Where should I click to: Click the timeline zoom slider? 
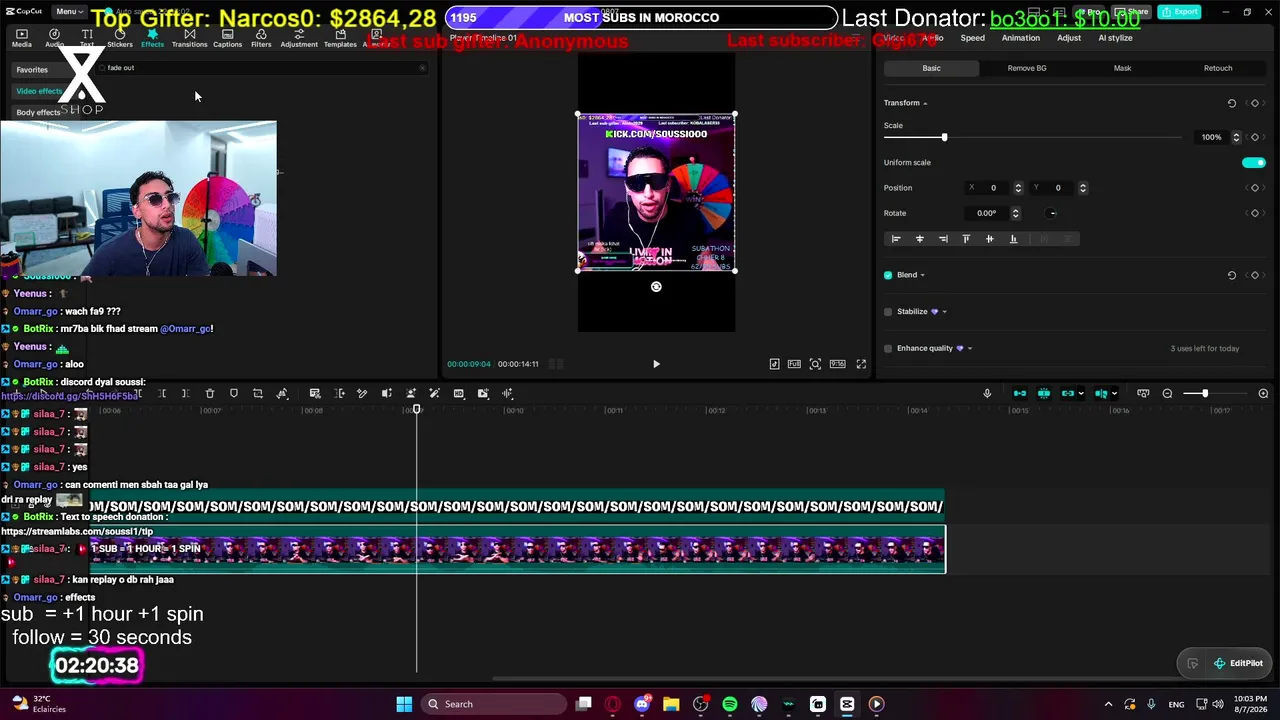[1204, 394]
